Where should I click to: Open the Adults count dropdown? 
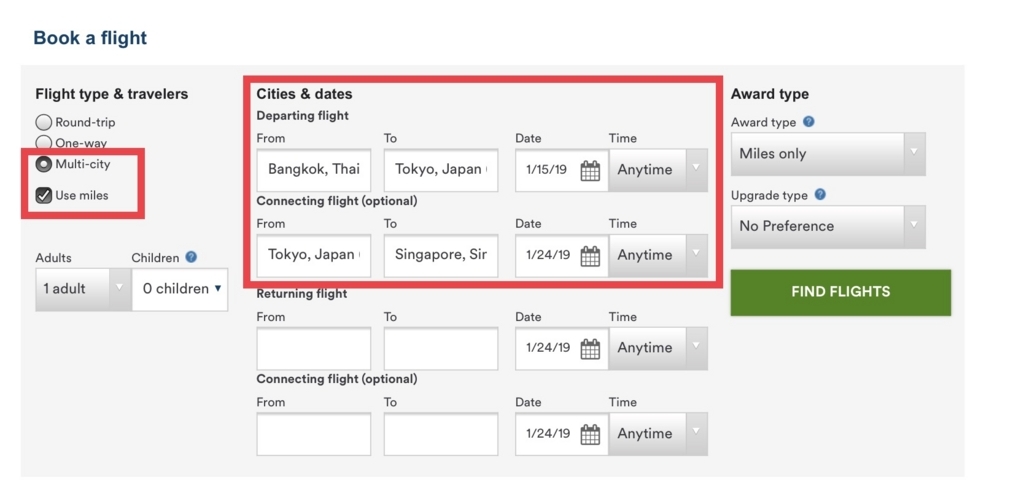pyautogui.click(x=82, y=289)
